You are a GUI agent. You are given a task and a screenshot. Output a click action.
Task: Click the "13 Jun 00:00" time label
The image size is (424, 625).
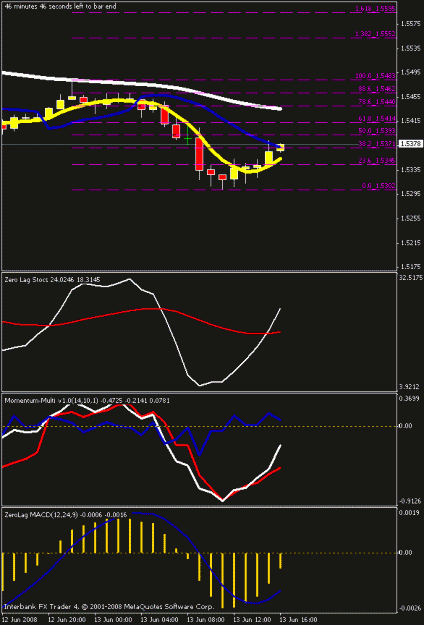click(x=113, y=620)
